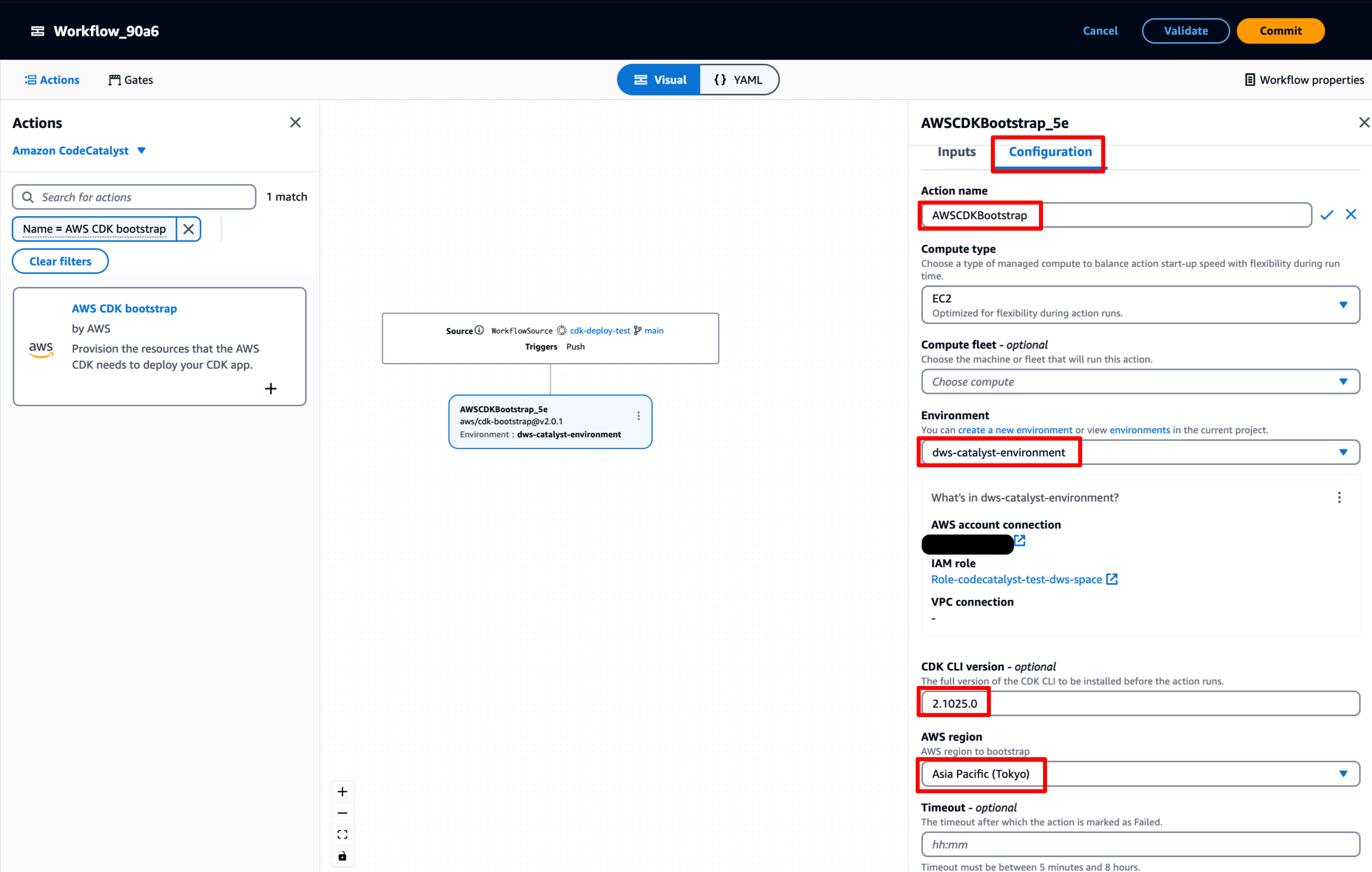
Task: Open the Compute type EC2 dropdown
Action: 1140,305
